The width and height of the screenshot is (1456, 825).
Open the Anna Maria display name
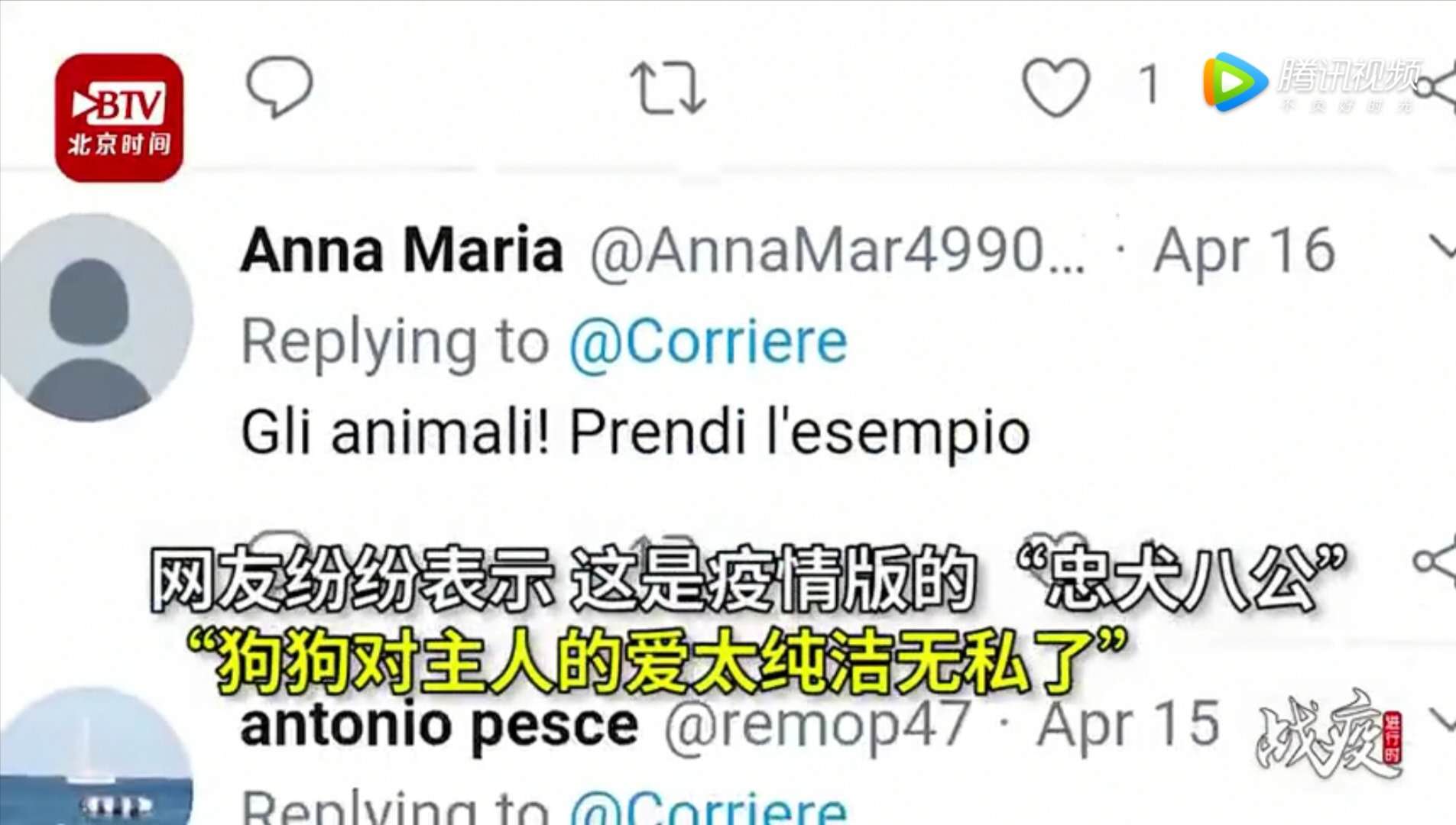(x=402, y=250)
